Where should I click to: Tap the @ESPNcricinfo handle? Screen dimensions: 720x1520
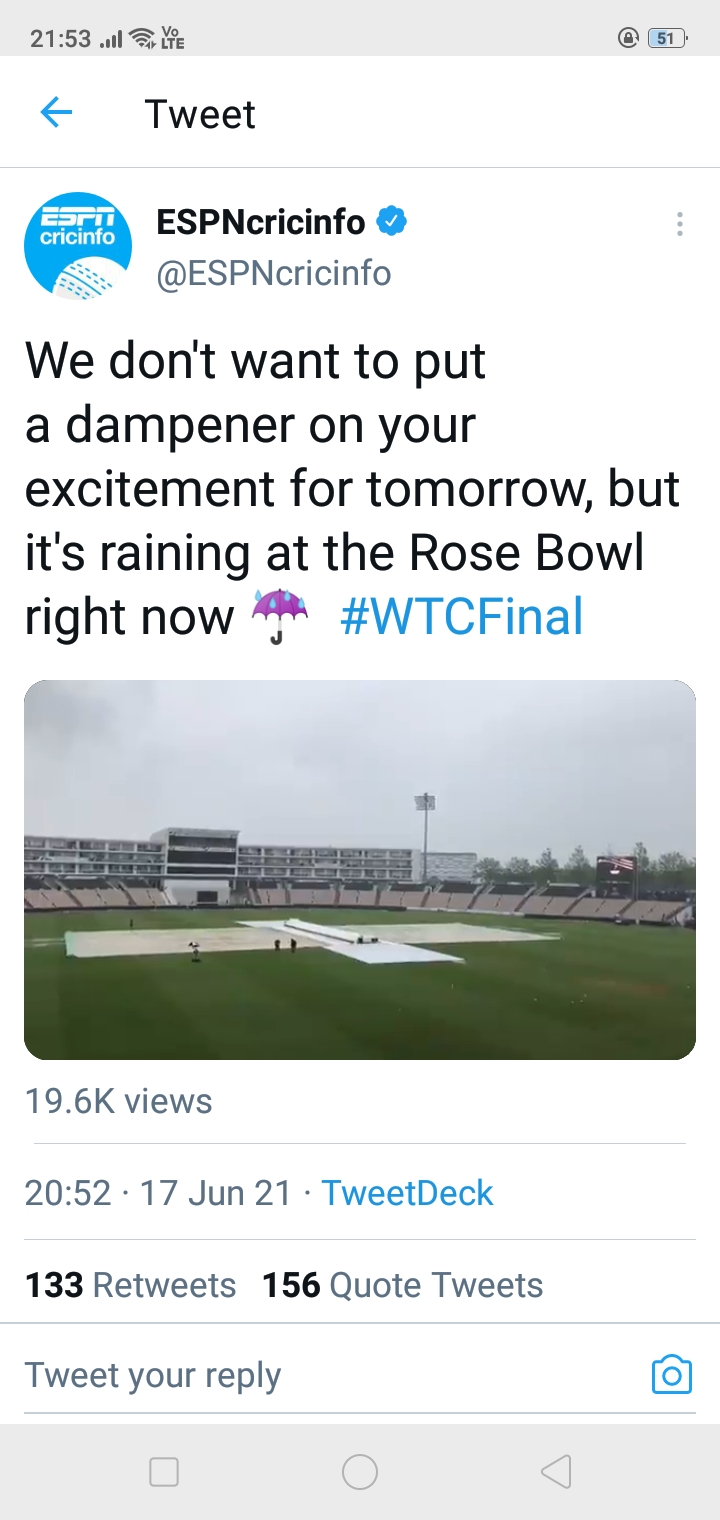tap(274, 273)
